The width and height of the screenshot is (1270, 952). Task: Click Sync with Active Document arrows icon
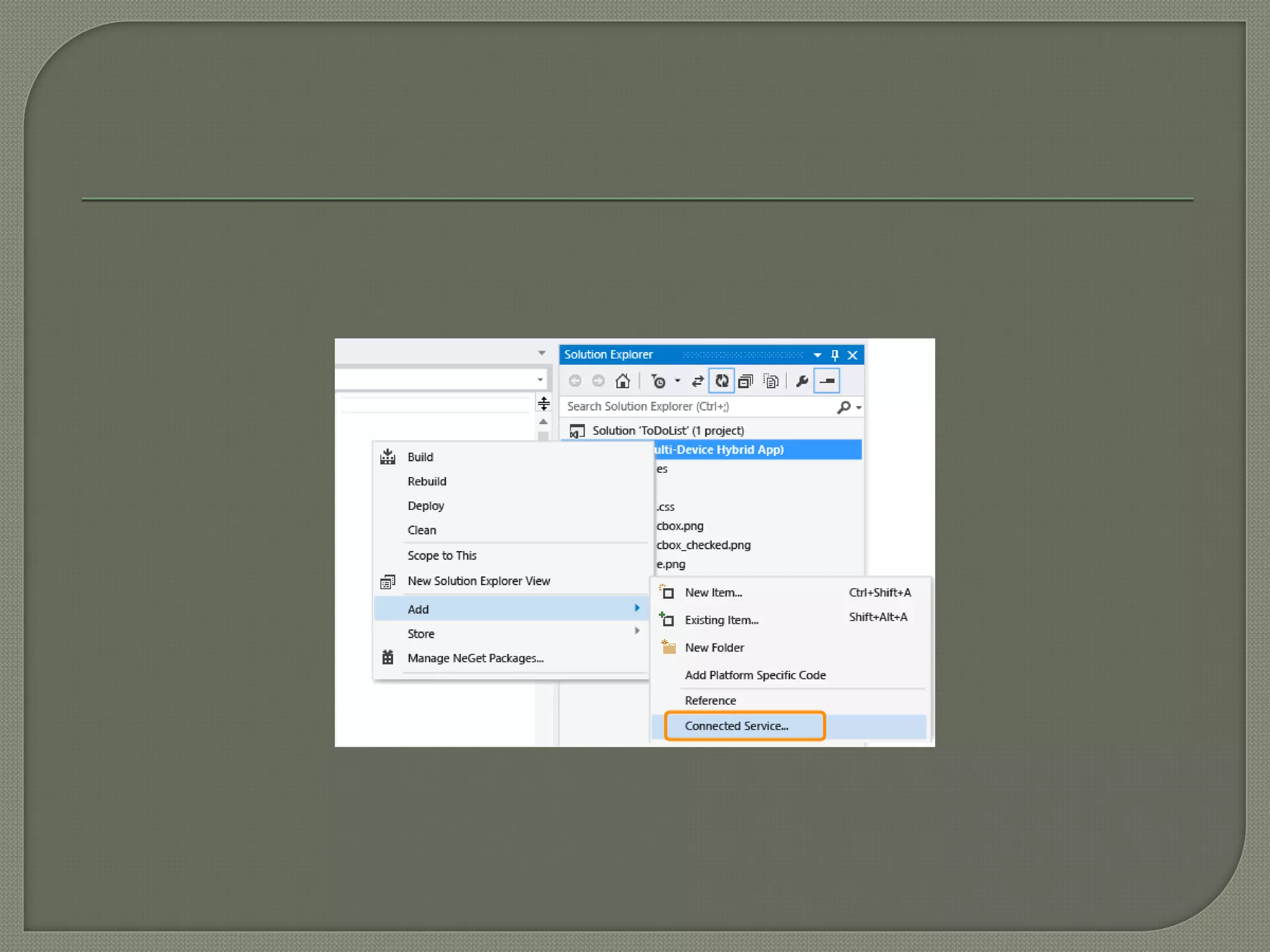click(698, 381)
